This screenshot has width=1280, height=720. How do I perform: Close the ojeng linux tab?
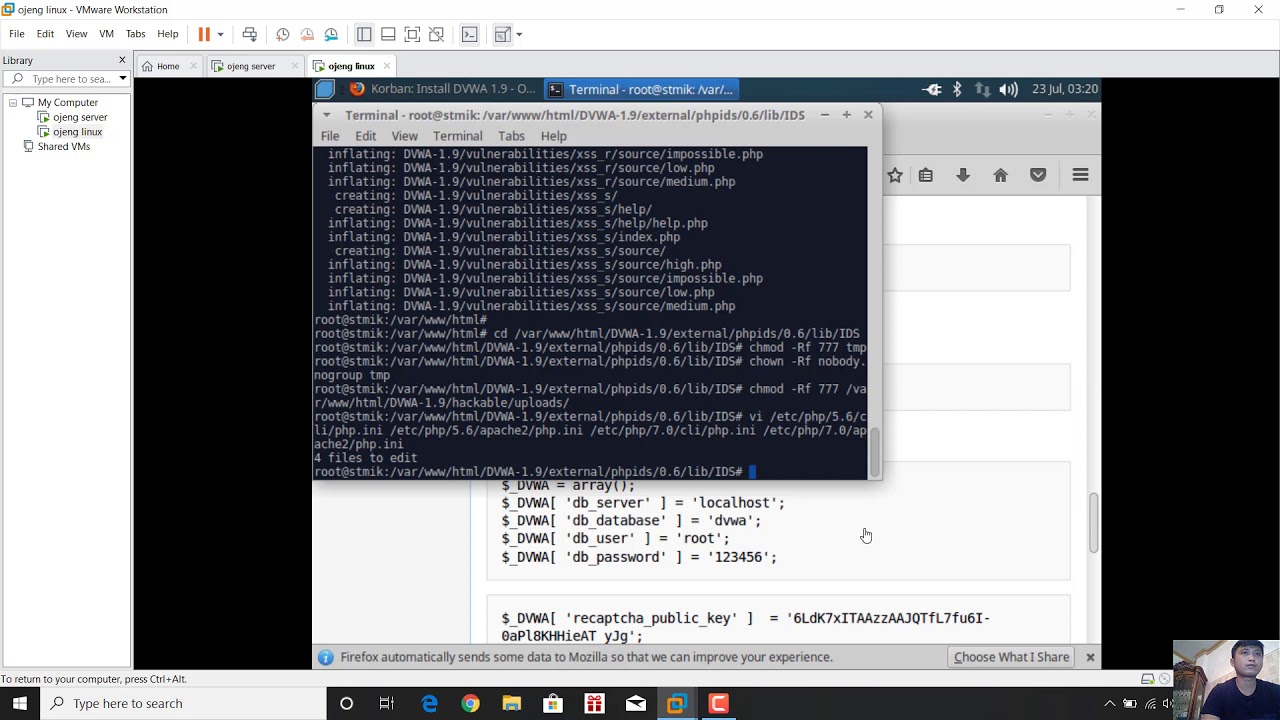387,66
